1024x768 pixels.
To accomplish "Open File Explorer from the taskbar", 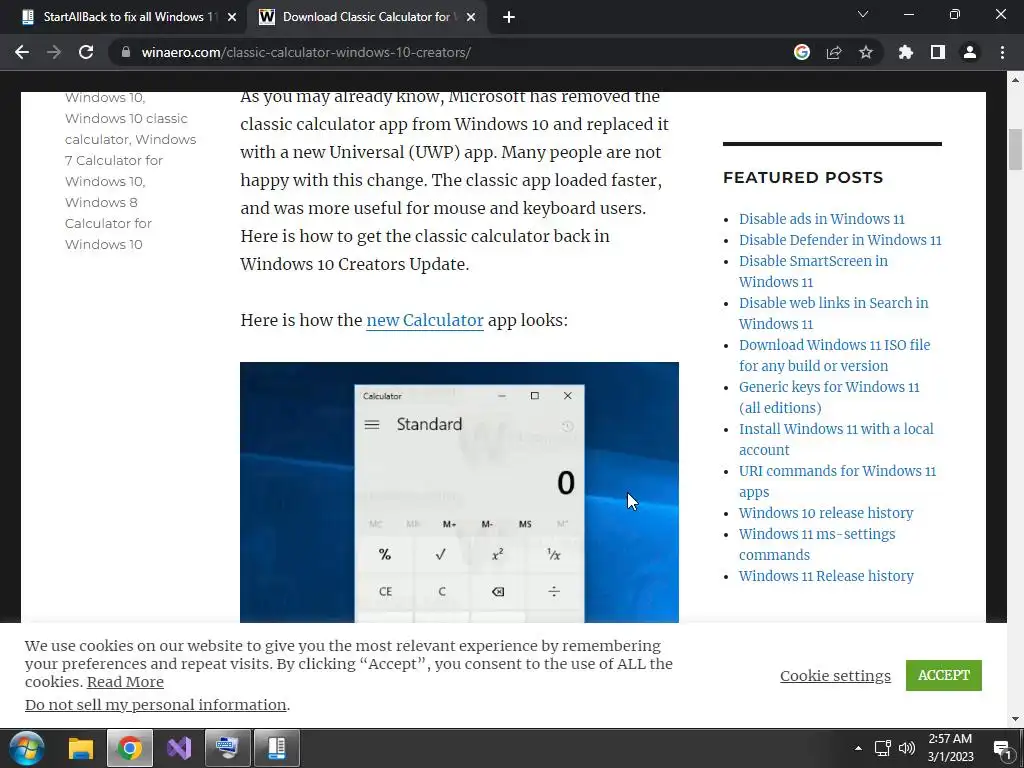I will [81, 748].
